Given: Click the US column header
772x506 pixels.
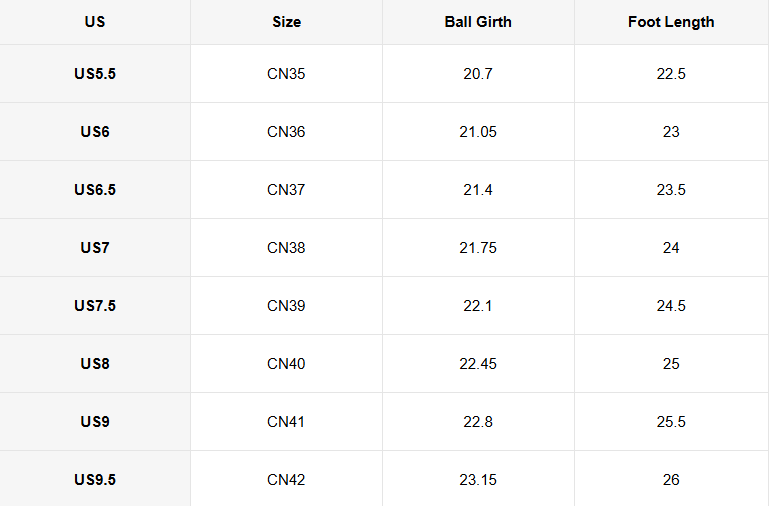Looking at the screenshot, I should tap(95, 22).
